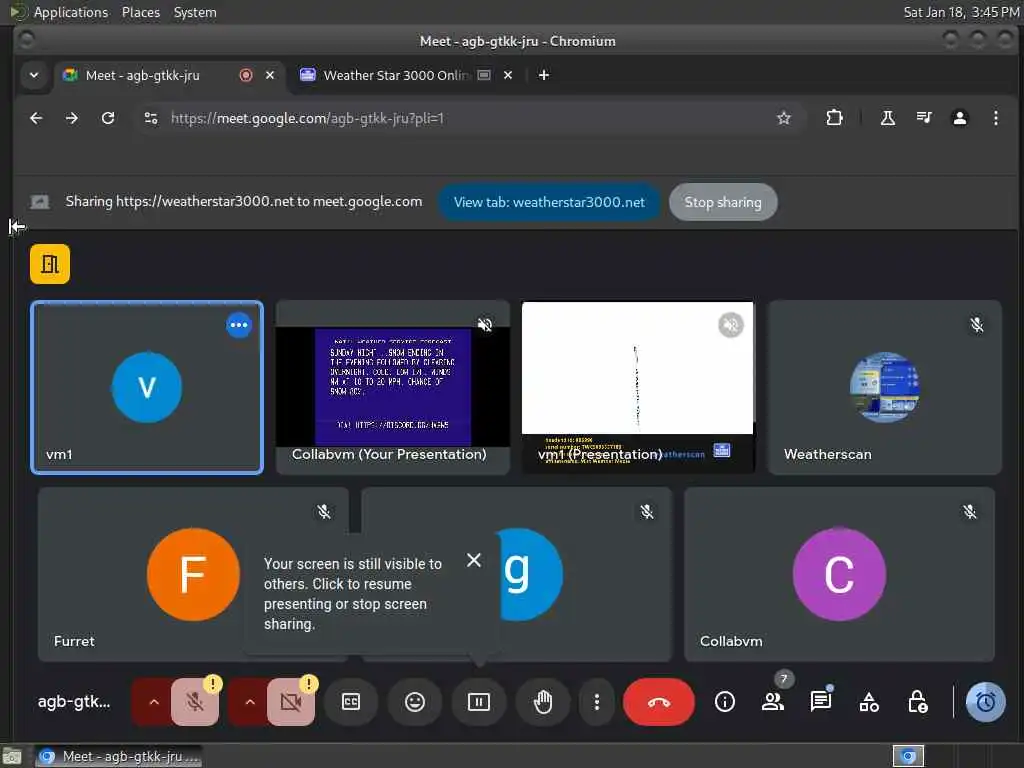Select Collabvm (Your Presentation) tile
Screen dimensions: 1024x768
coord(392,387)
